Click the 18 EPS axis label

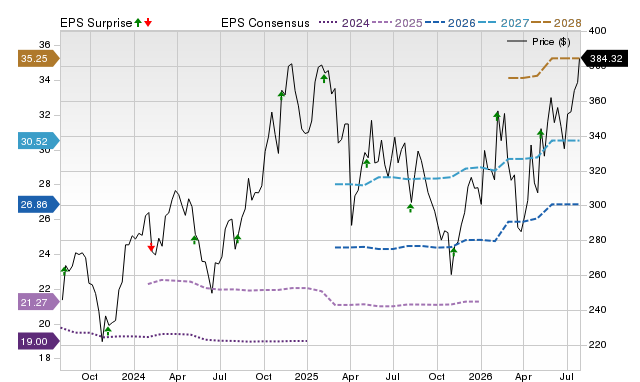[44, 358]
